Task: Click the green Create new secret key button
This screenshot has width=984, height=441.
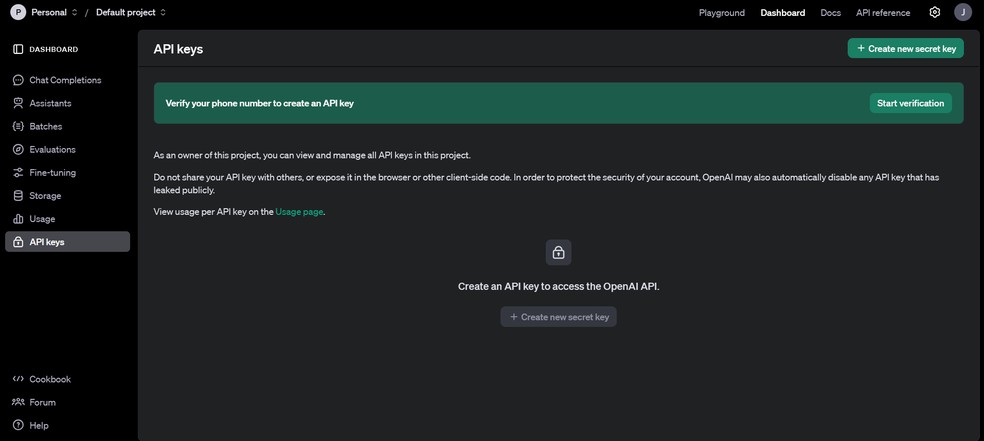Action: [906, 48]
